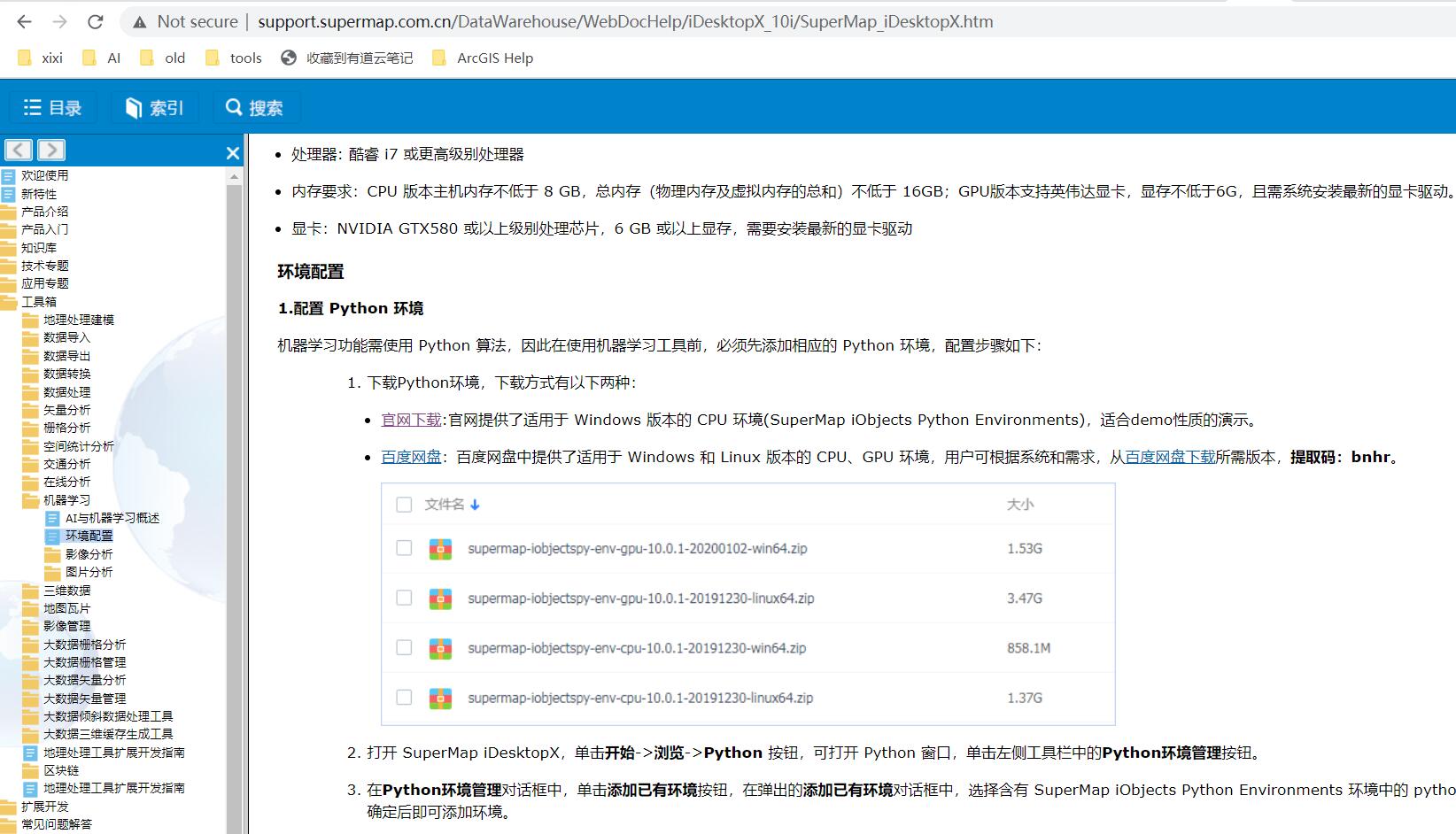Open the 官网下载 link
The image size is (1456, 834).
pos(411,420)
